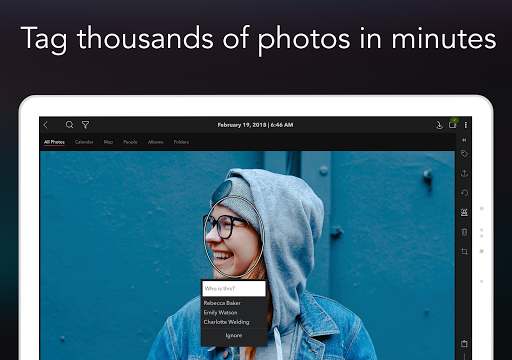Collapse the right sidebar with double-arrow icon
Image resolution: width=512 pixels, height=360 pixels.
click(x=464, y=140)
